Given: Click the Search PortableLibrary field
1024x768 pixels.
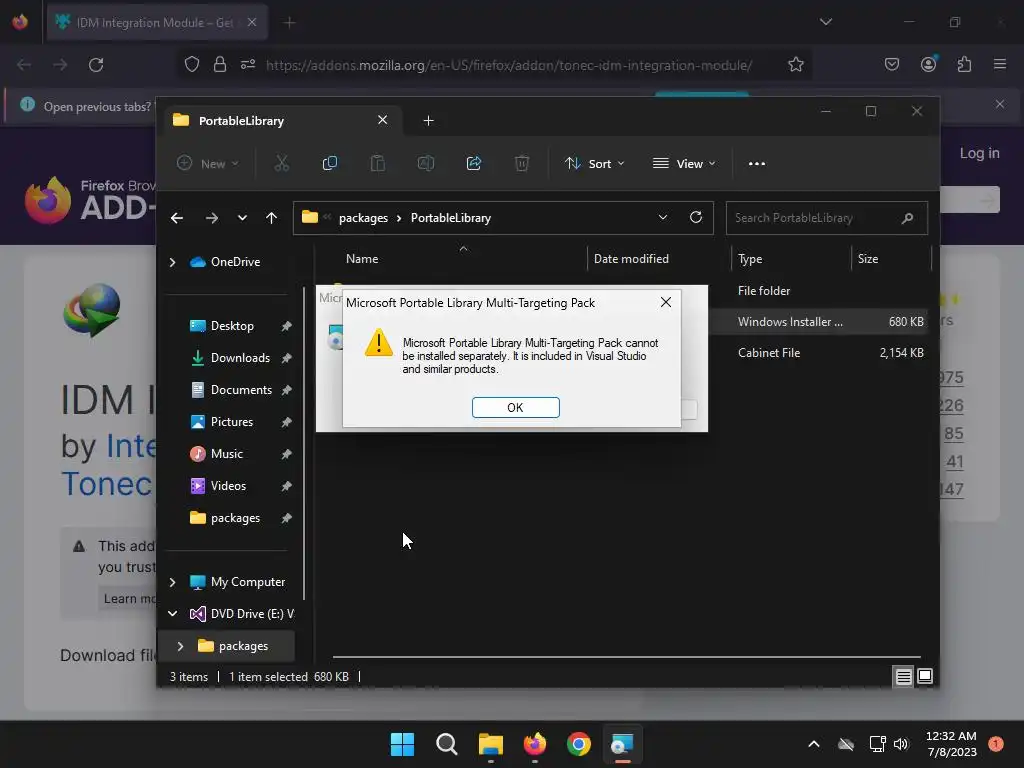Looking at the screenshot, I should coord(826,218).
